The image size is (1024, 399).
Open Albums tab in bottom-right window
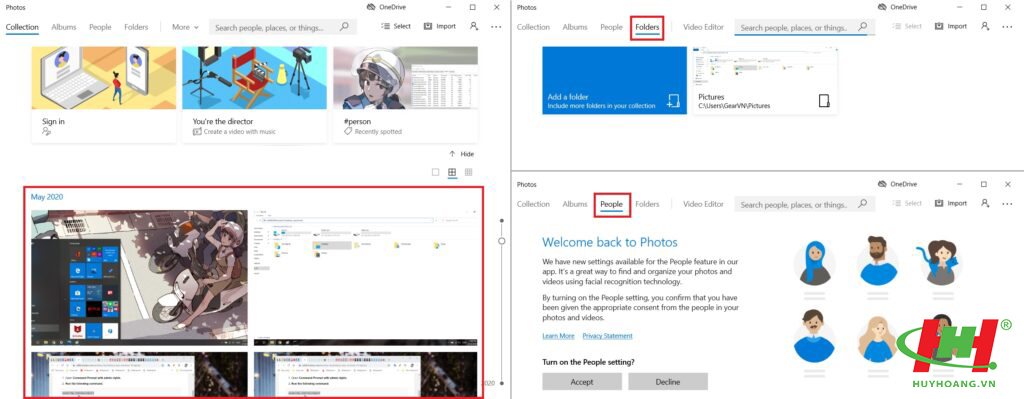(x=575, y=204)
